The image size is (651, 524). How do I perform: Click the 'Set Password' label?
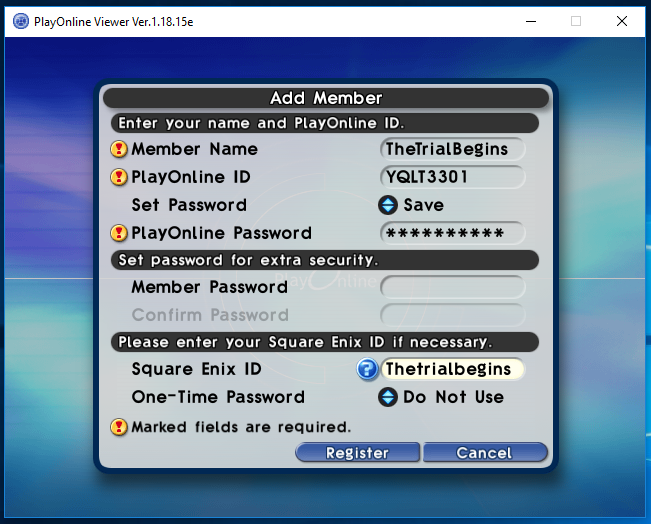coord(189,205)
